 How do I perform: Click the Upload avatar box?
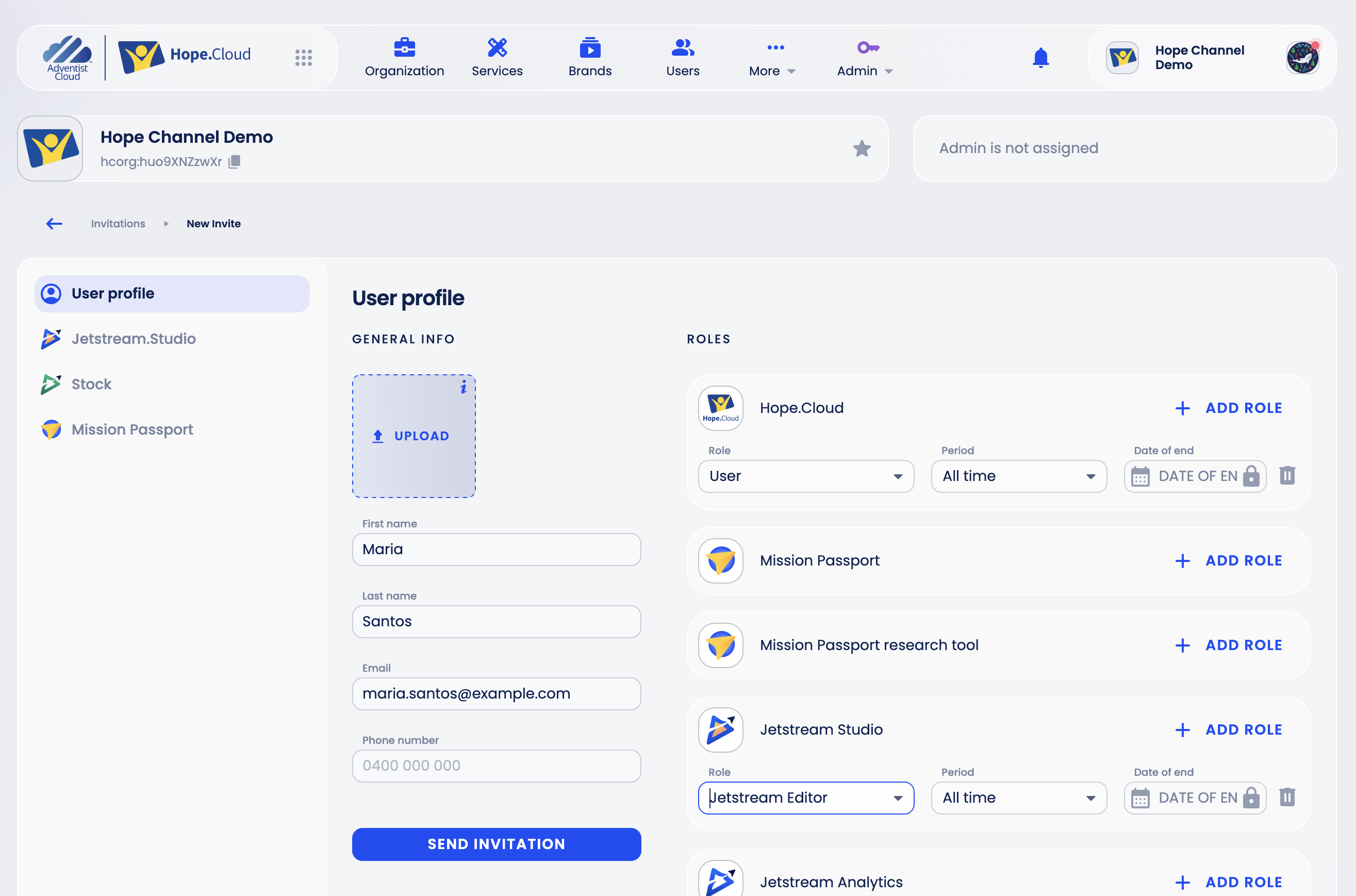[414, 436]
